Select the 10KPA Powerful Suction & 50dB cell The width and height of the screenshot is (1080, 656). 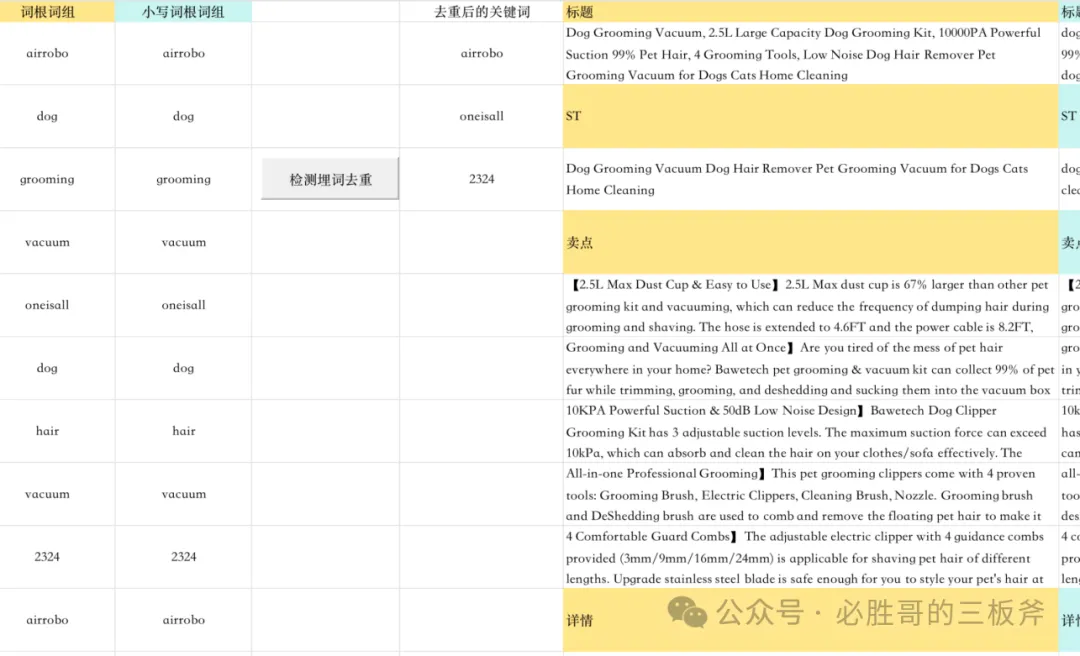click(811, 431)
